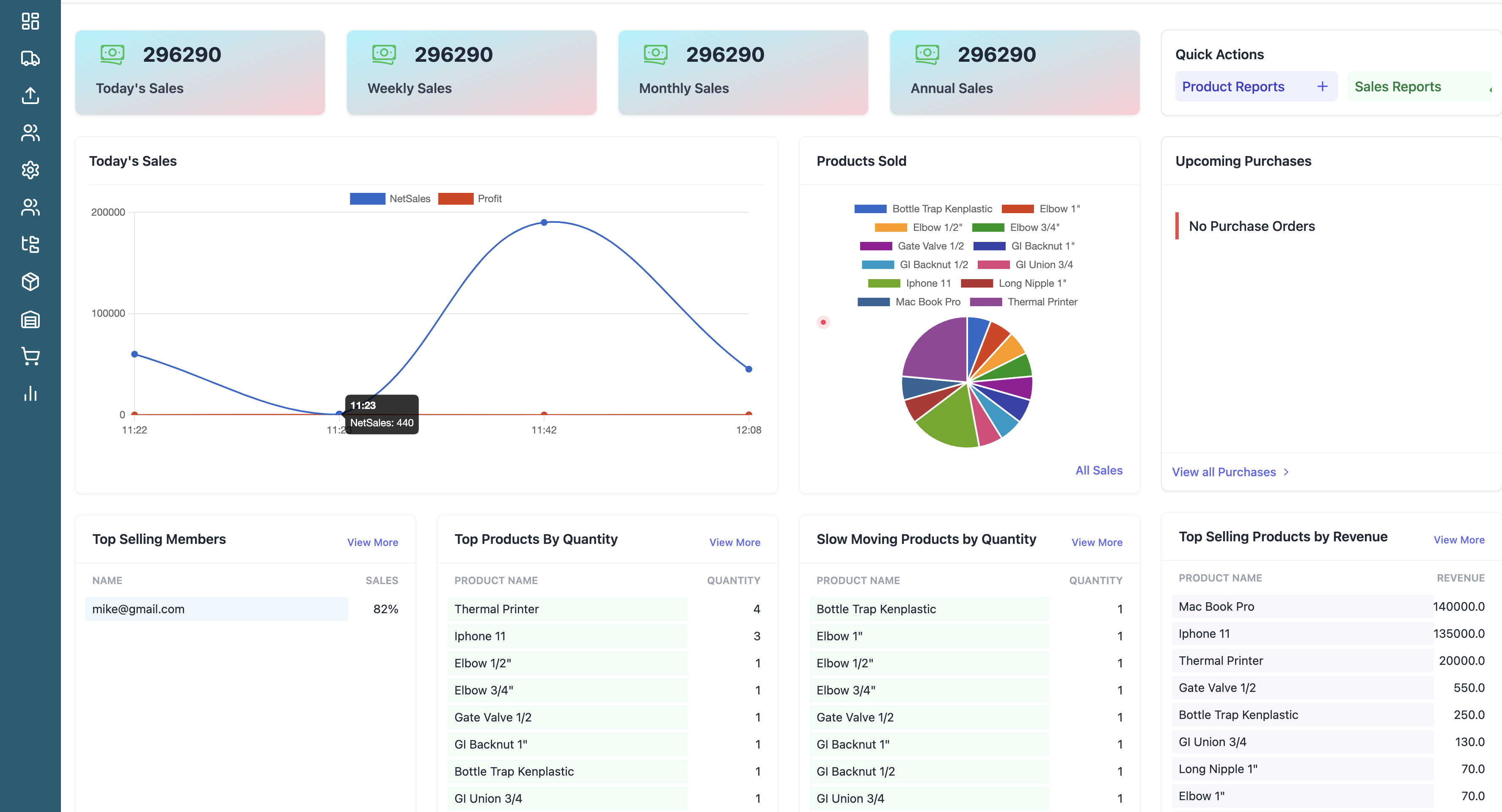1502x812 pixels.
Task: Open the categories tree icon in the sidebar
Action: [30, 245]
